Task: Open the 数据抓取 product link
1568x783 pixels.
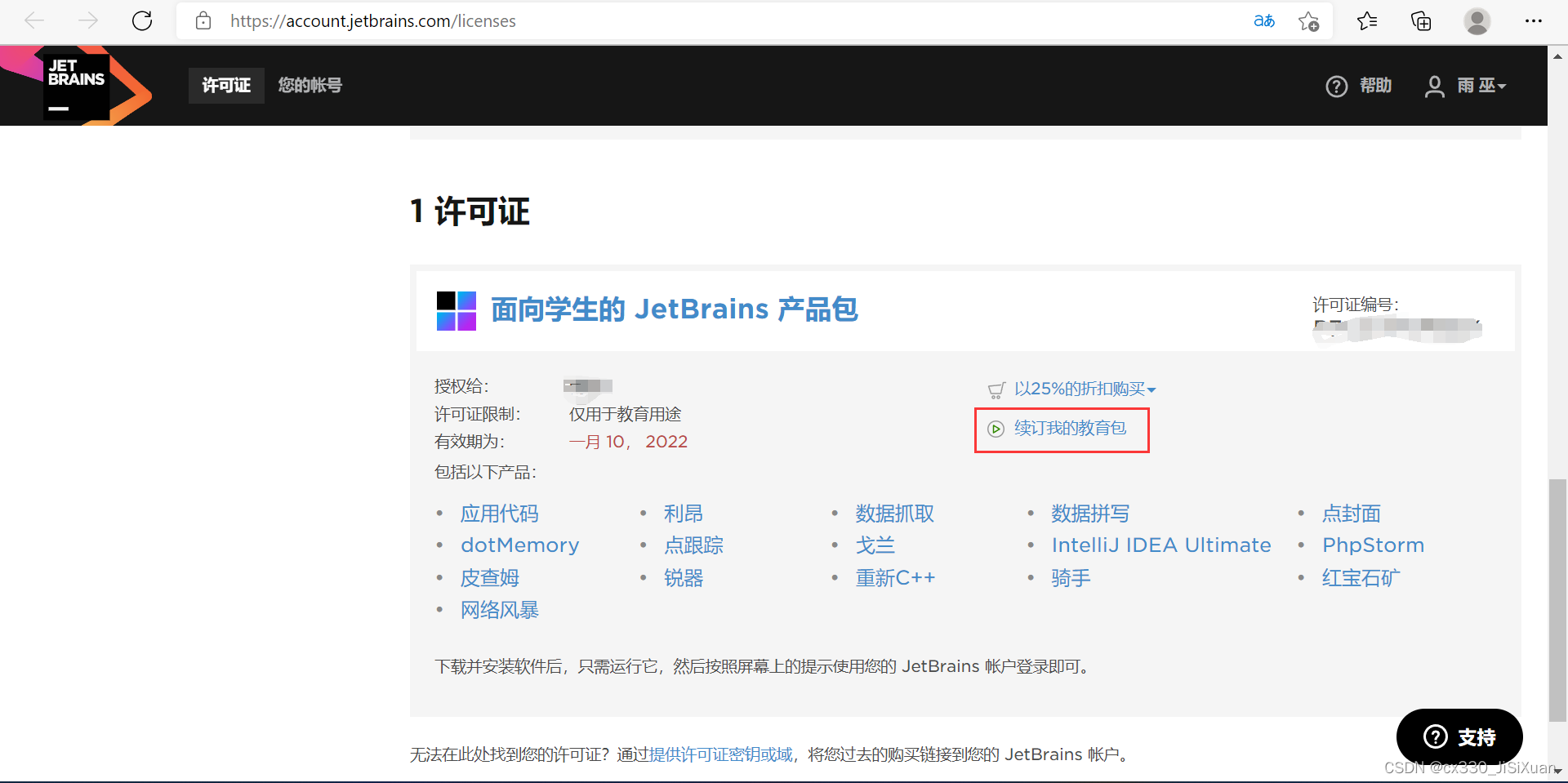Action: click(895, 514)
